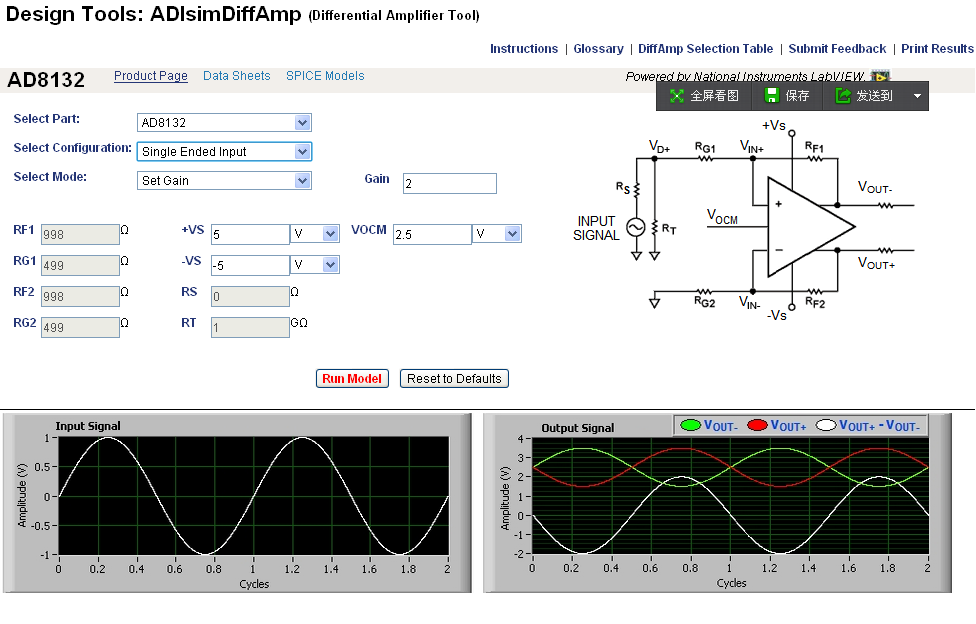Click the Submit Feedback link
Viewport: 976px width, 624px height.
tap(837, 49)
